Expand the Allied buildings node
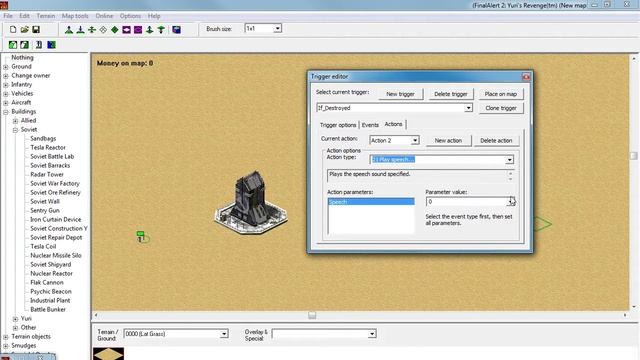 point(16,121)
